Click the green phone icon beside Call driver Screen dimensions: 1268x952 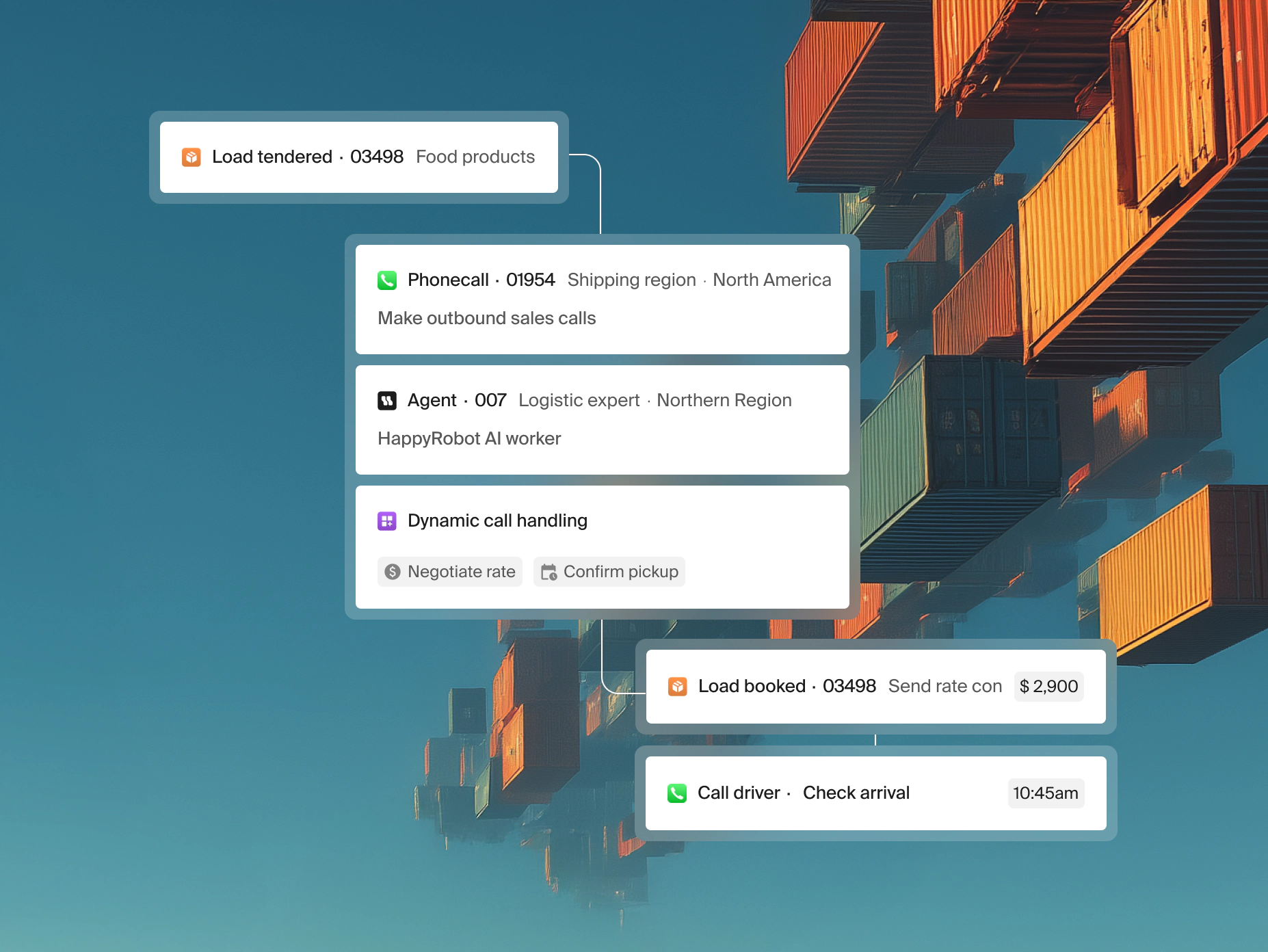pos(677,793)
